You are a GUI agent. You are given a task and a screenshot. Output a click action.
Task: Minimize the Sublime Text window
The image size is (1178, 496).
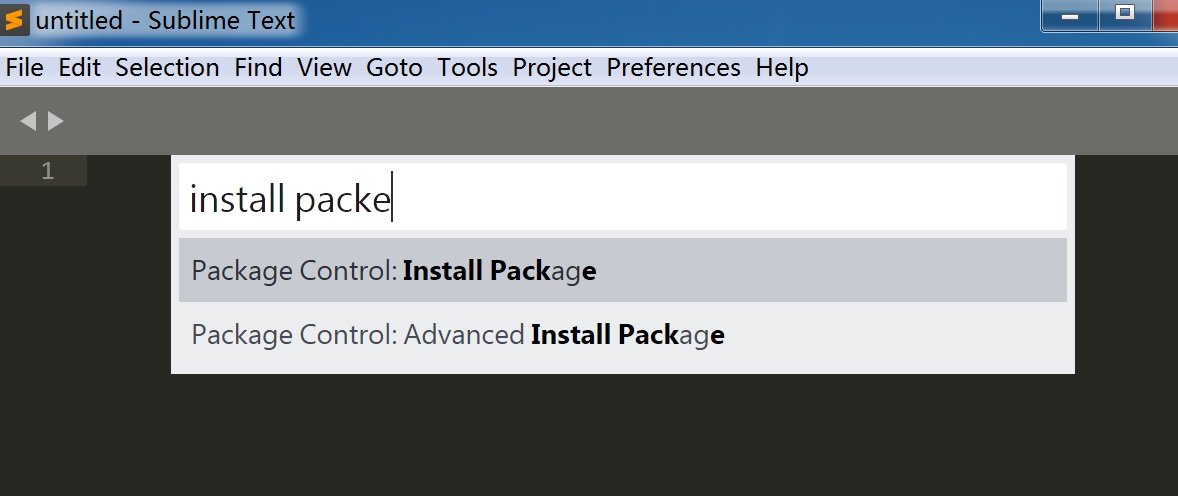[1070, 16]
